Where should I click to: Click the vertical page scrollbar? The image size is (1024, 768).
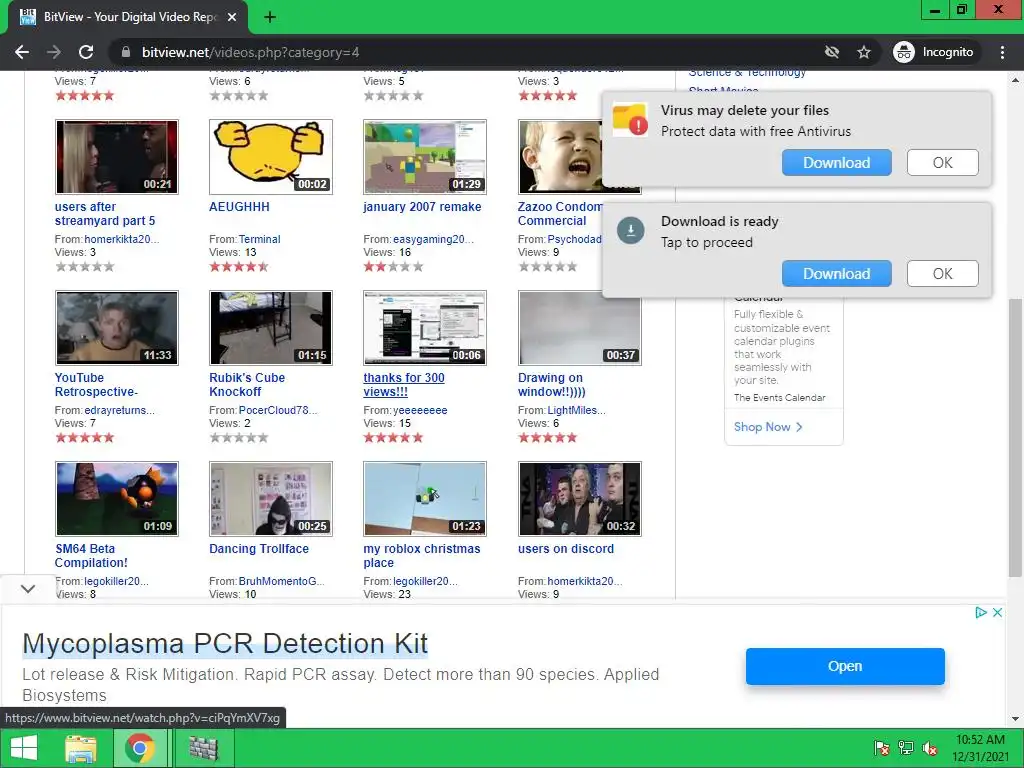coord(1015,438)
